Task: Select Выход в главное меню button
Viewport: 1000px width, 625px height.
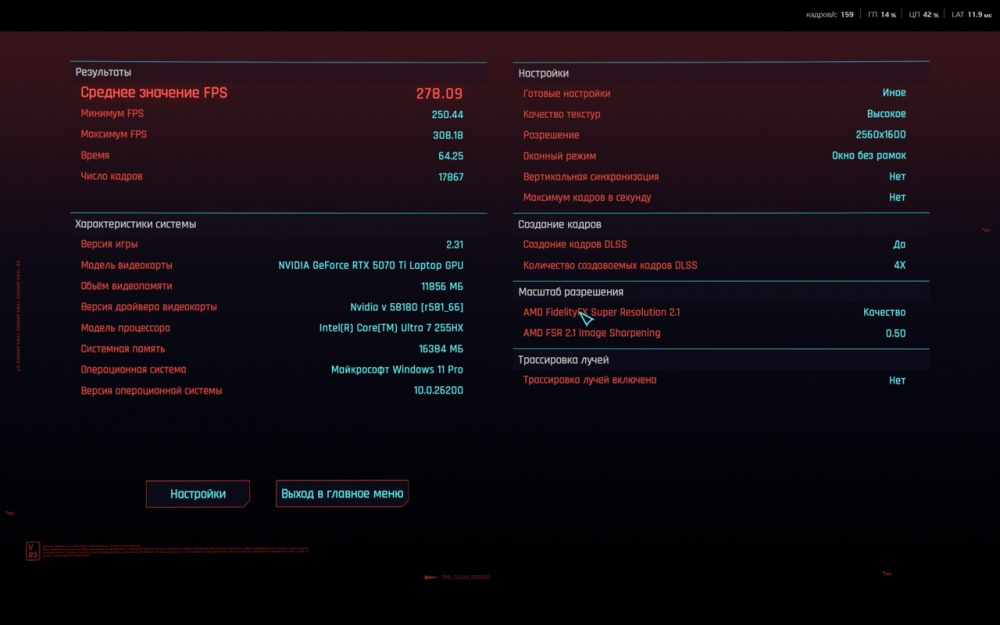Action: tap(342, 494)
